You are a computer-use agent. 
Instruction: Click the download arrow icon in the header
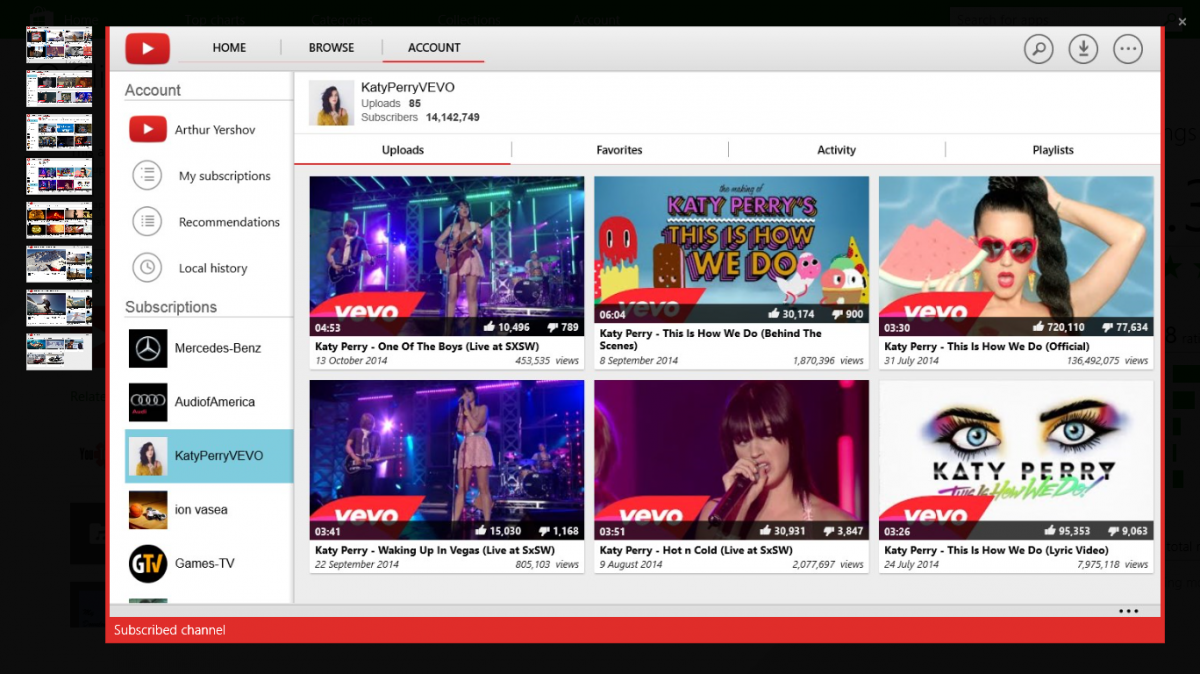click(1083, 49)
